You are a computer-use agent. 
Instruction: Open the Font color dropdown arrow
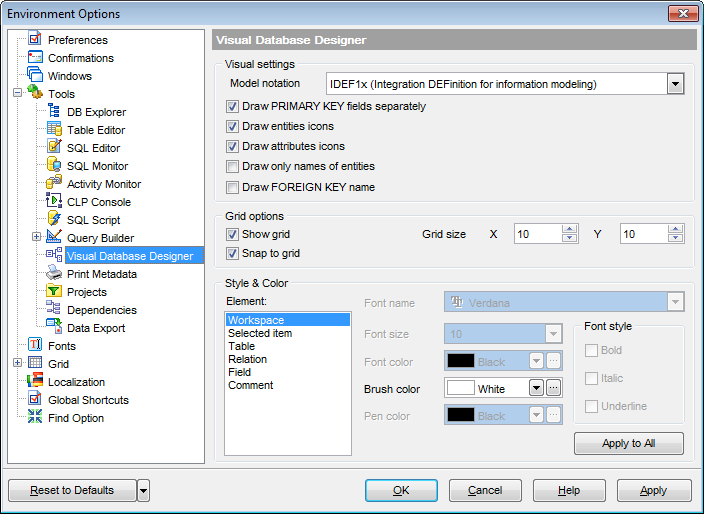537,360
